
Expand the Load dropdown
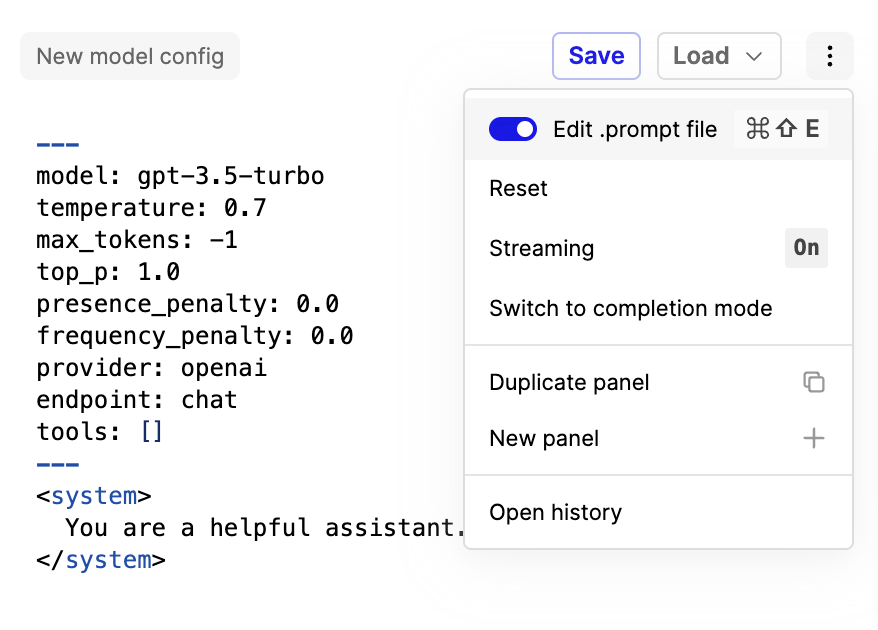[719, 56]
